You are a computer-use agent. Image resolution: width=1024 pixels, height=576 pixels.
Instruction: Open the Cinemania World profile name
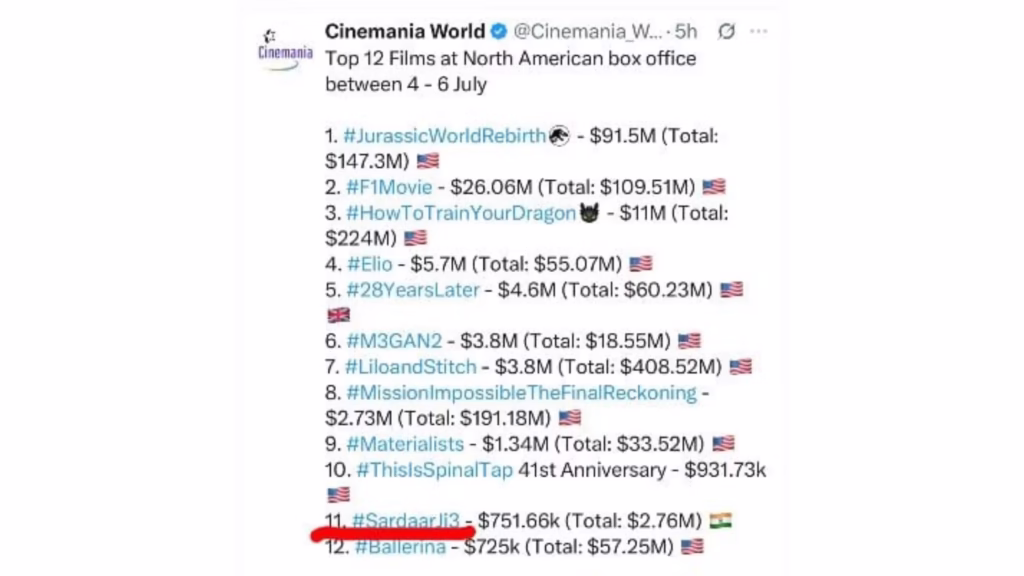pyautogui.click(x=405, y=31)
